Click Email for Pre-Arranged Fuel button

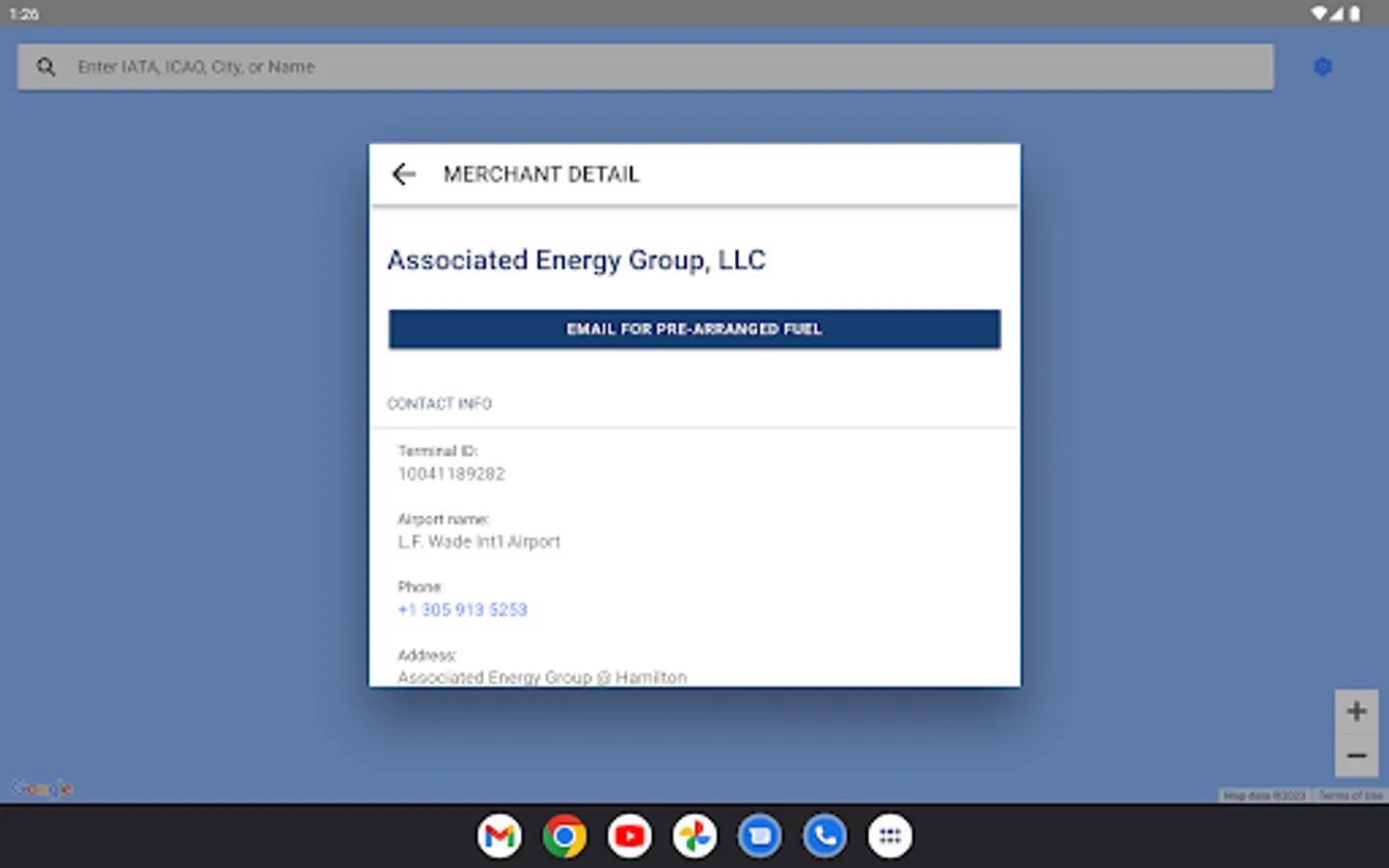coord(694,329)
